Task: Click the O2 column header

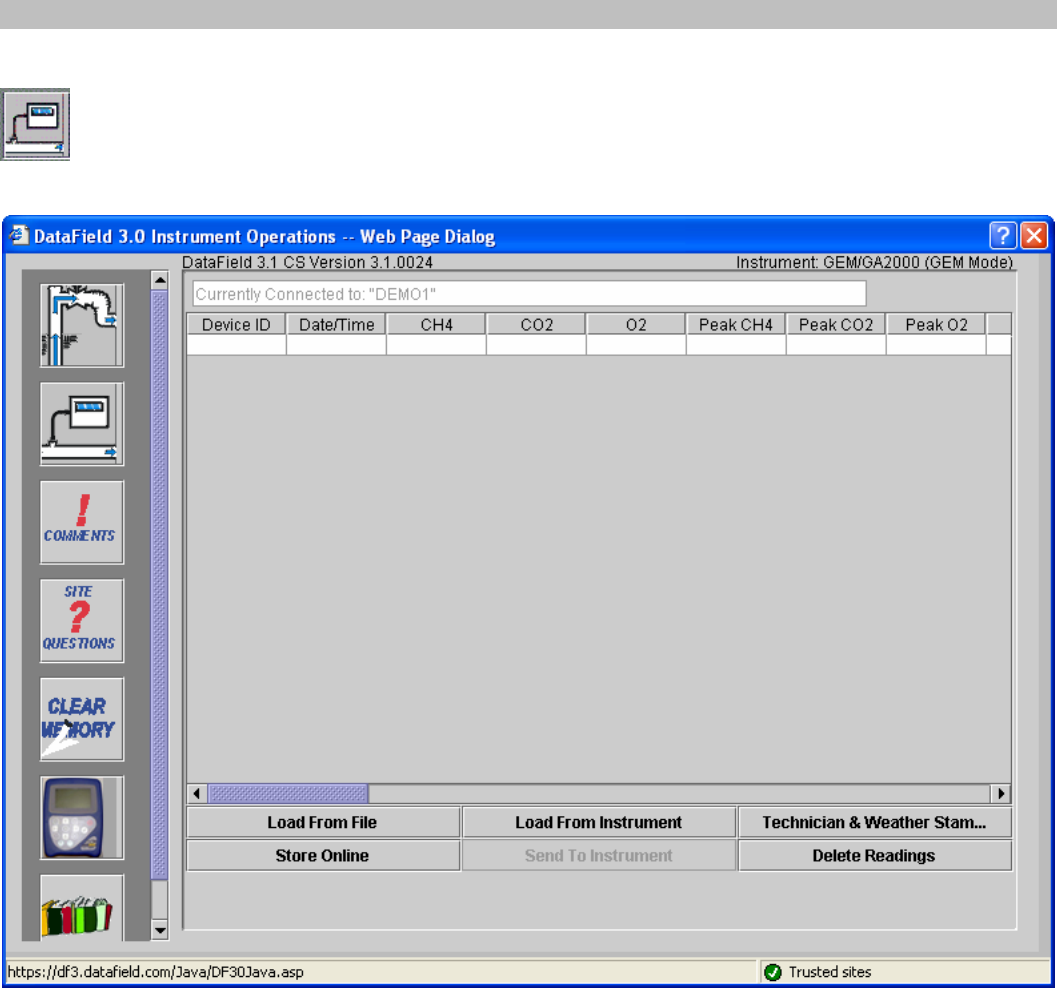Action: pyautogui.click(x=636, y=324)
